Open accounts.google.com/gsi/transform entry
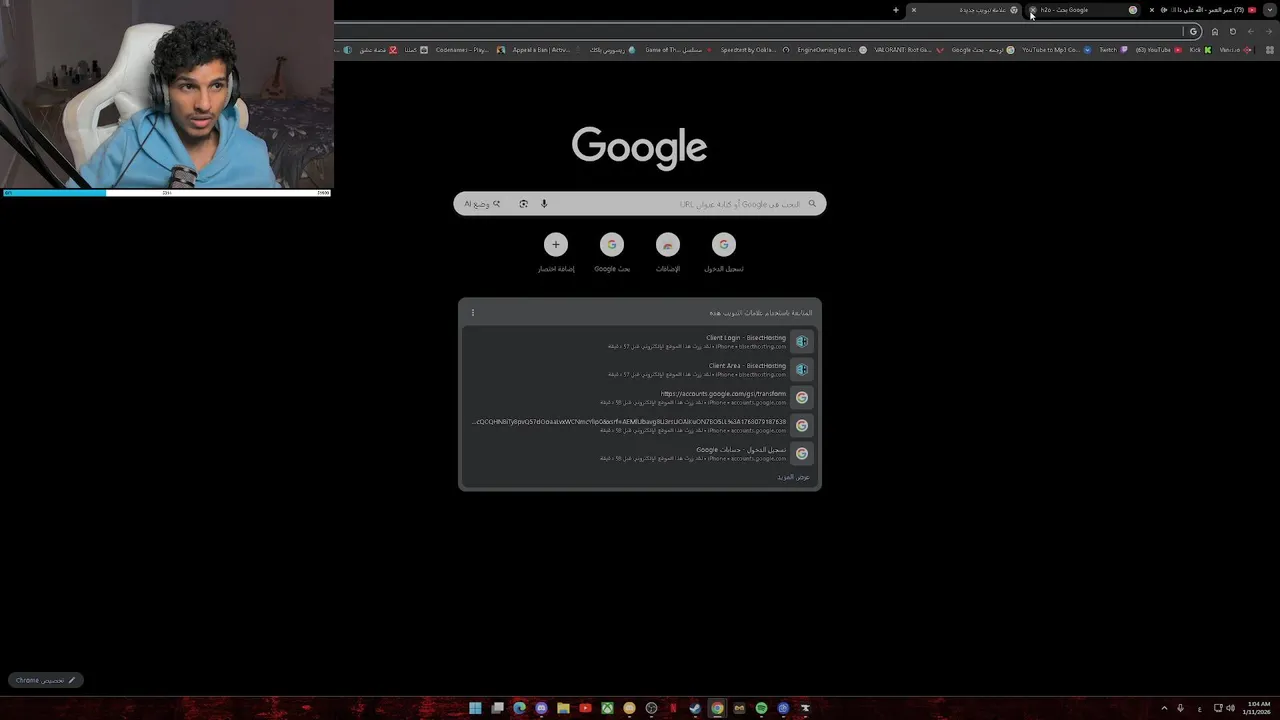The width and height of the screenshot is (1280, 720). (640, 398)
